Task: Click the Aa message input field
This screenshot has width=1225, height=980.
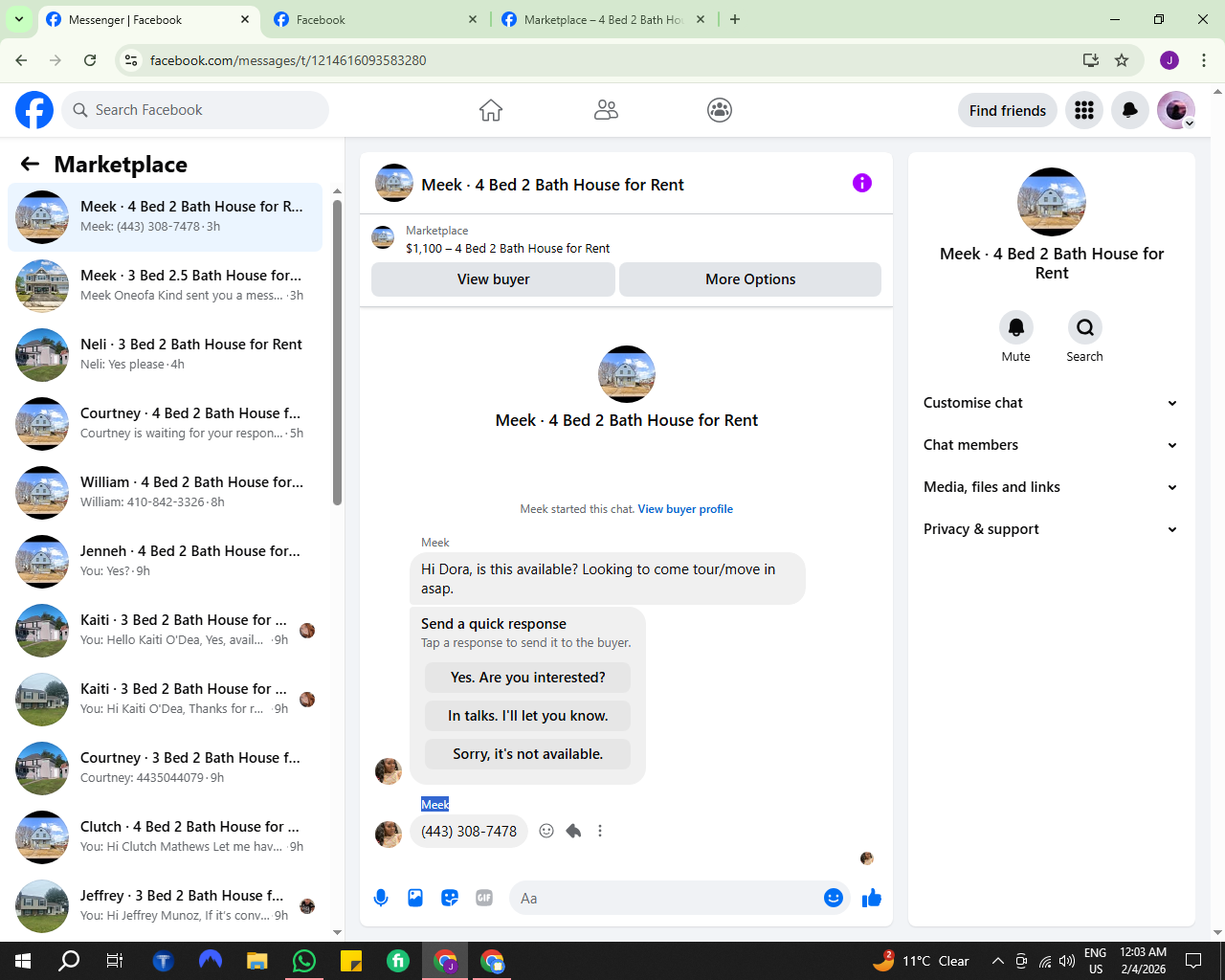Action: [666, 898]
